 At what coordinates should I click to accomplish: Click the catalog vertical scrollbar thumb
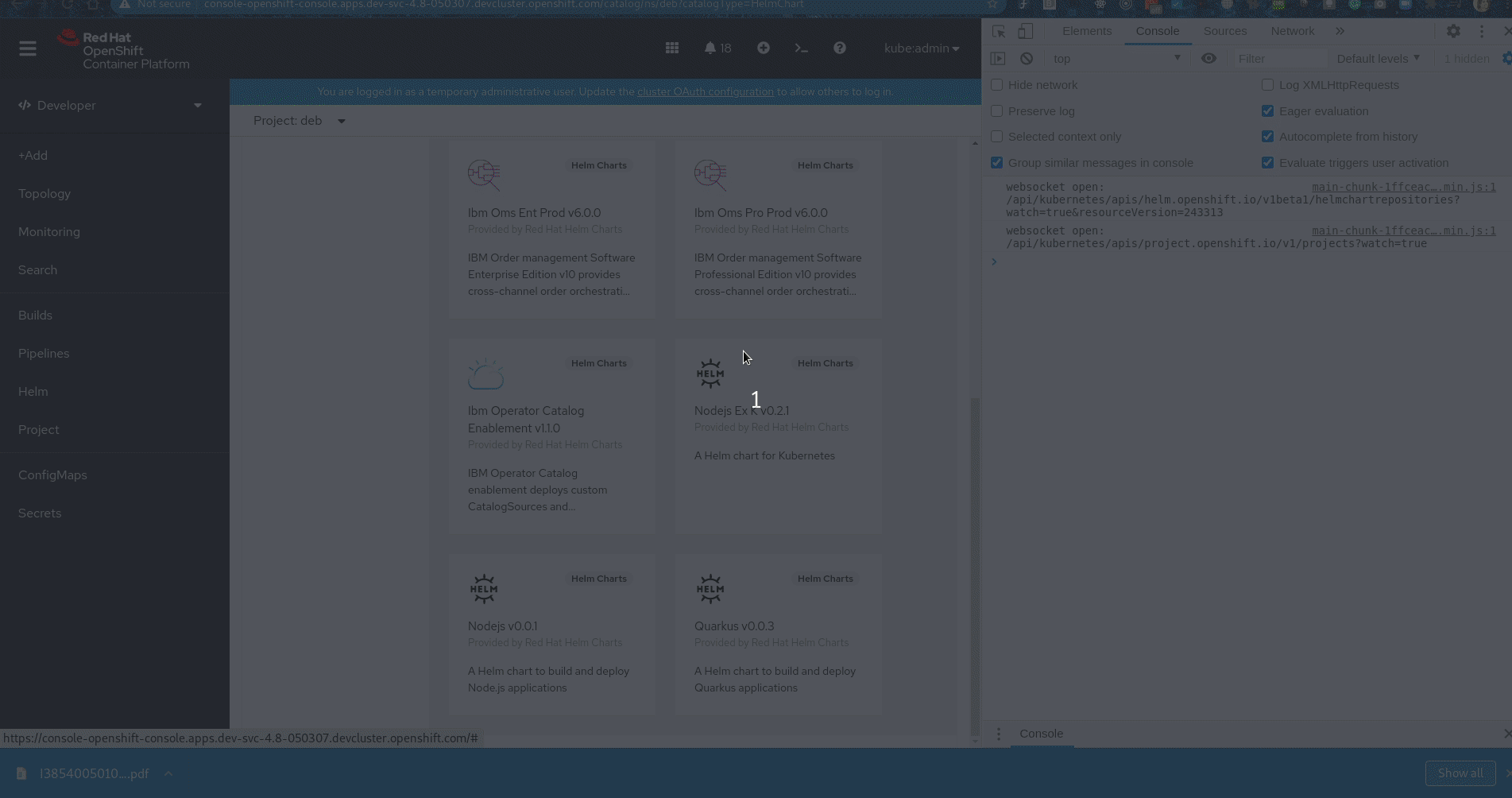click(975, 568)
